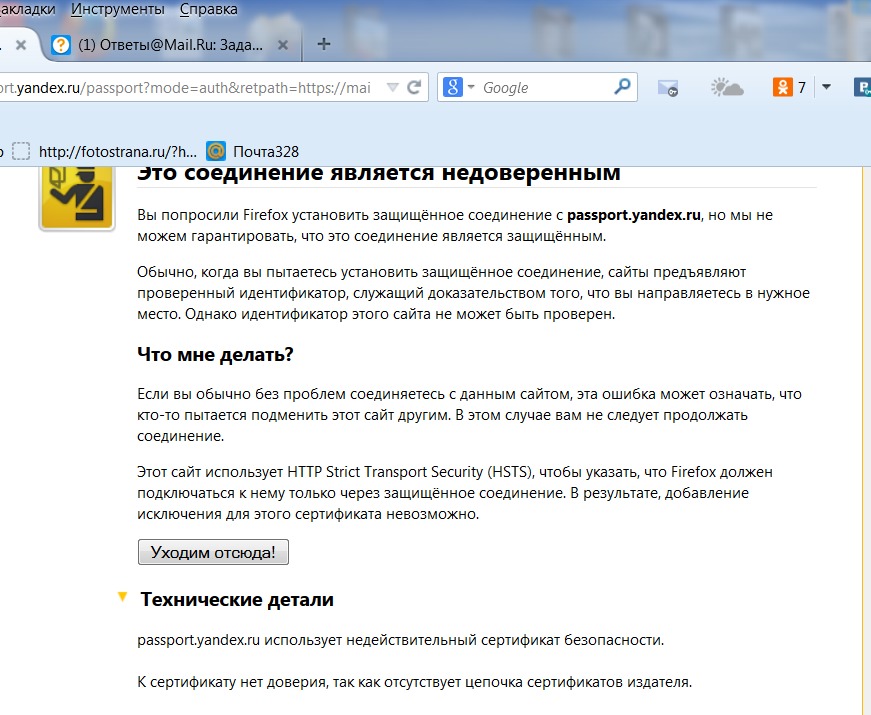The height and width of the screenshot is (715, 871).
Task: Open a new tab with plus button
Action: point(323,44)
